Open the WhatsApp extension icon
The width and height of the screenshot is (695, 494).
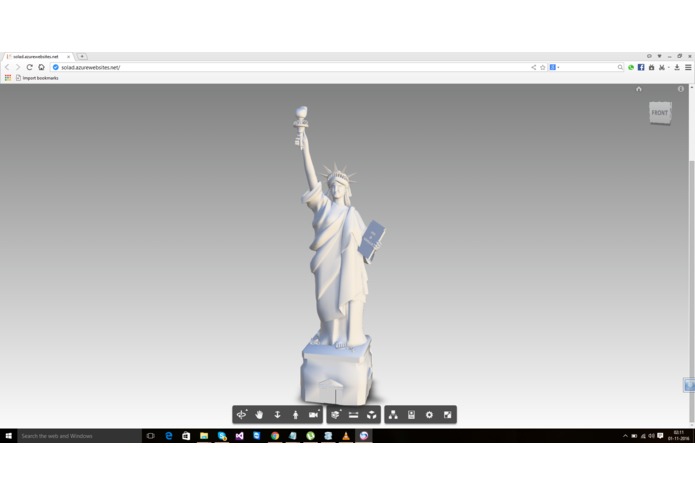(631, 67)
